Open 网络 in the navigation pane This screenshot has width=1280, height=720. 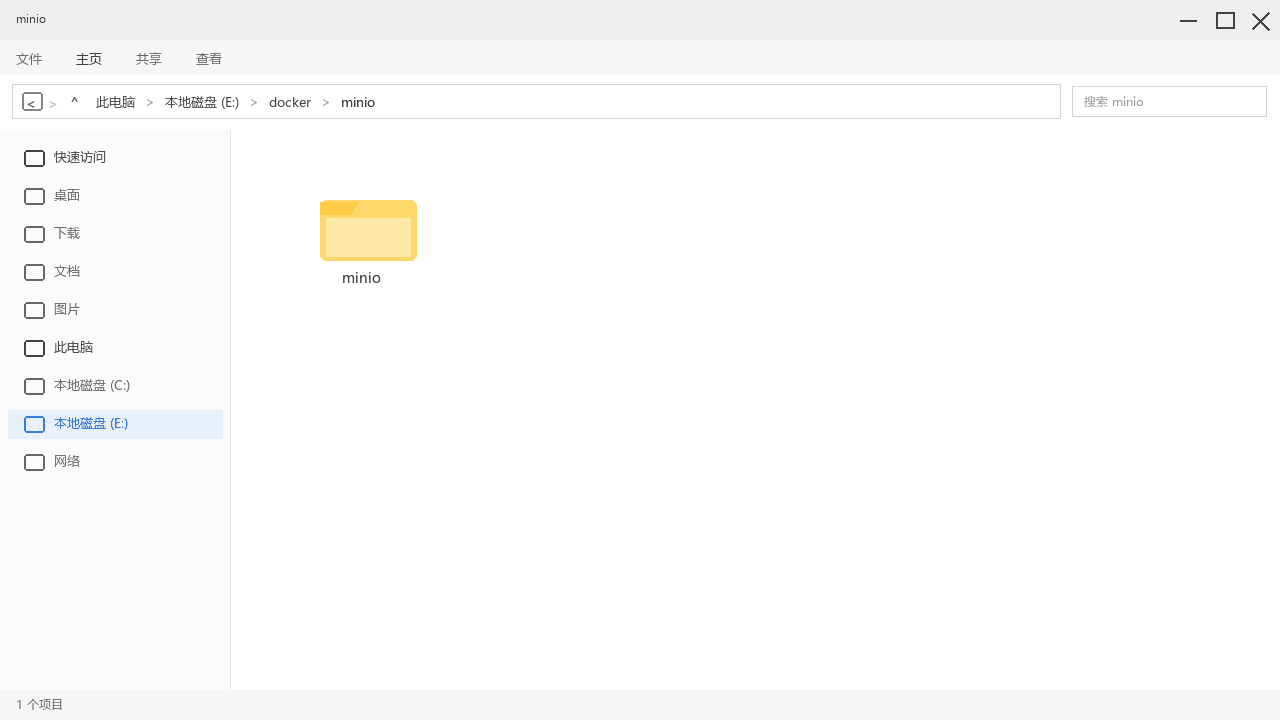pos(115,462)
